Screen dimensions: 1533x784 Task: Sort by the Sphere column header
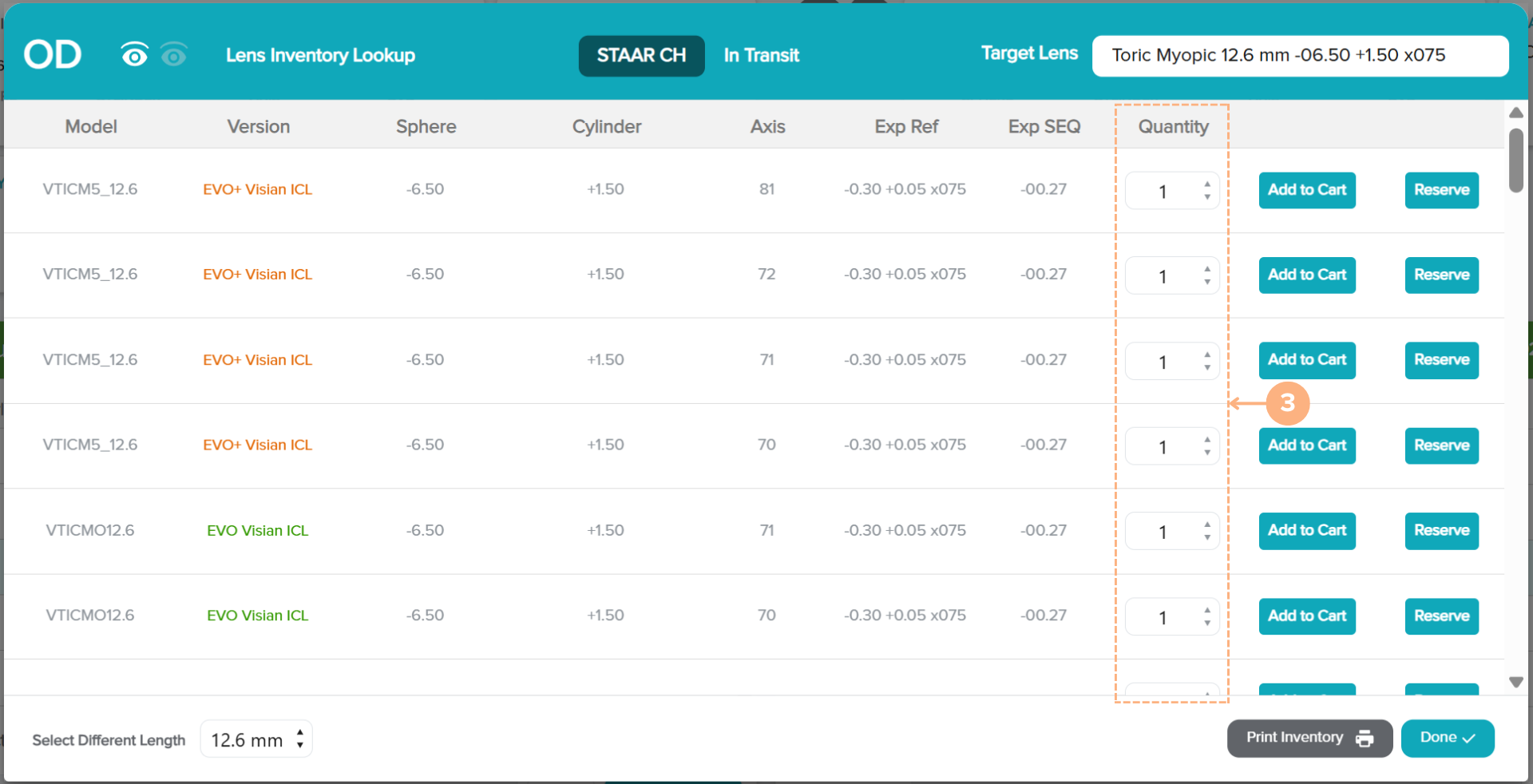426,126
